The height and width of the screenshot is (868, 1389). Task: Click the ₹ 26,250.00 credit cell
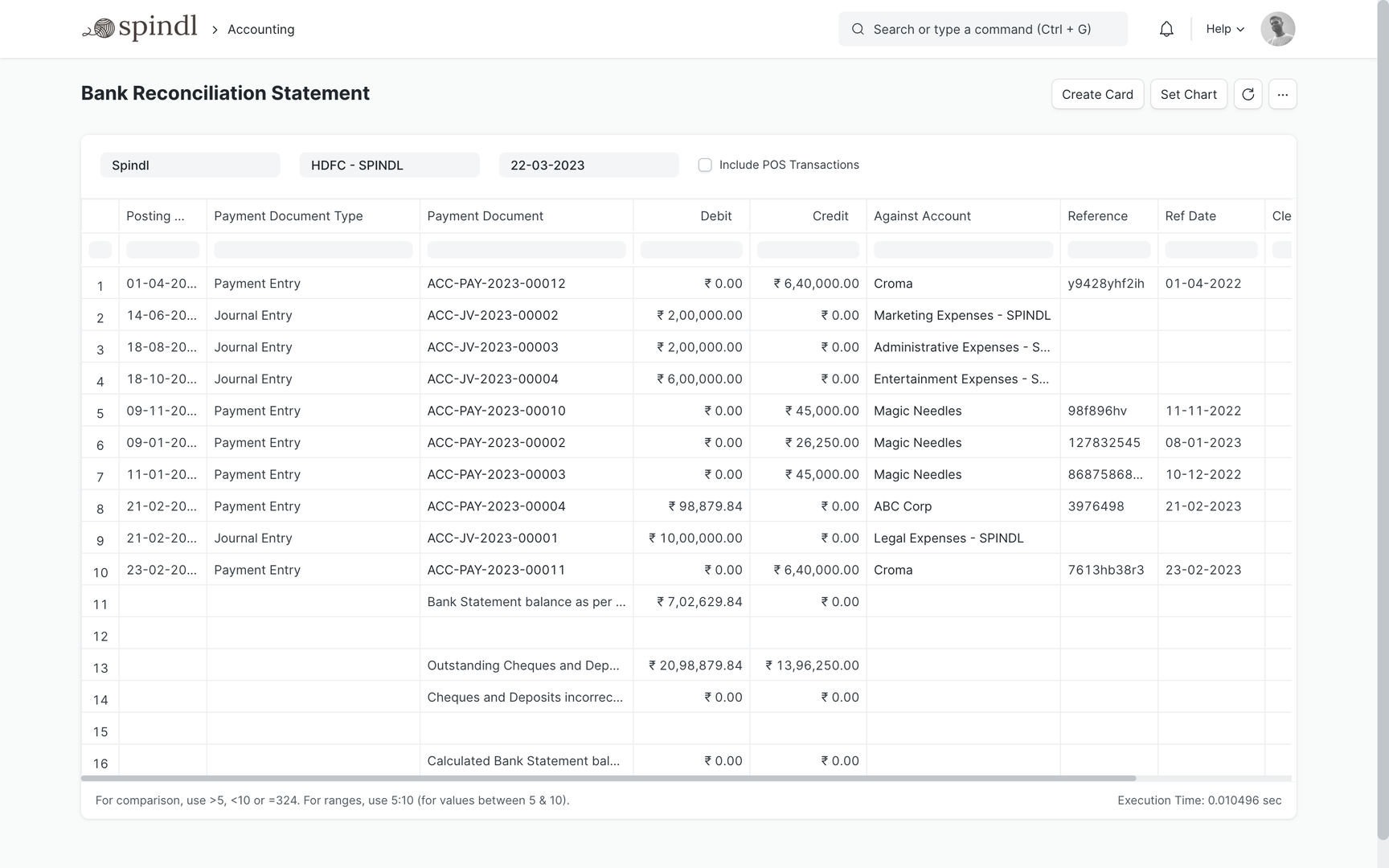click(x=808, y=443)
